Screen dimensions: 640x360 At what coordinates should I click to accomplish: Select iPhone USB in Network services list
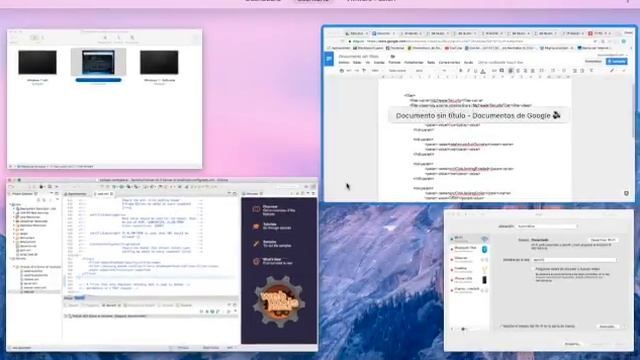[x=469, y=280]
